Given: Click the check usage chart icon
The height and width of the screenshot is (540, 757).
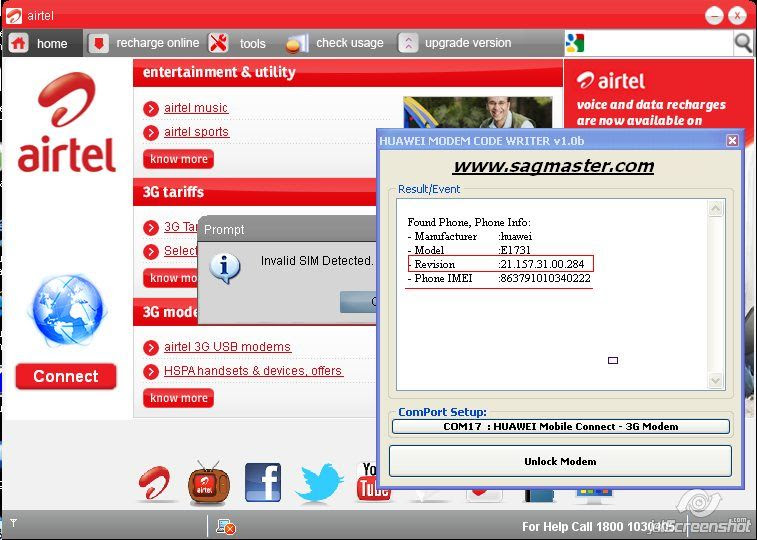Looking at the screenshot, I should click(x=297, y=43).
